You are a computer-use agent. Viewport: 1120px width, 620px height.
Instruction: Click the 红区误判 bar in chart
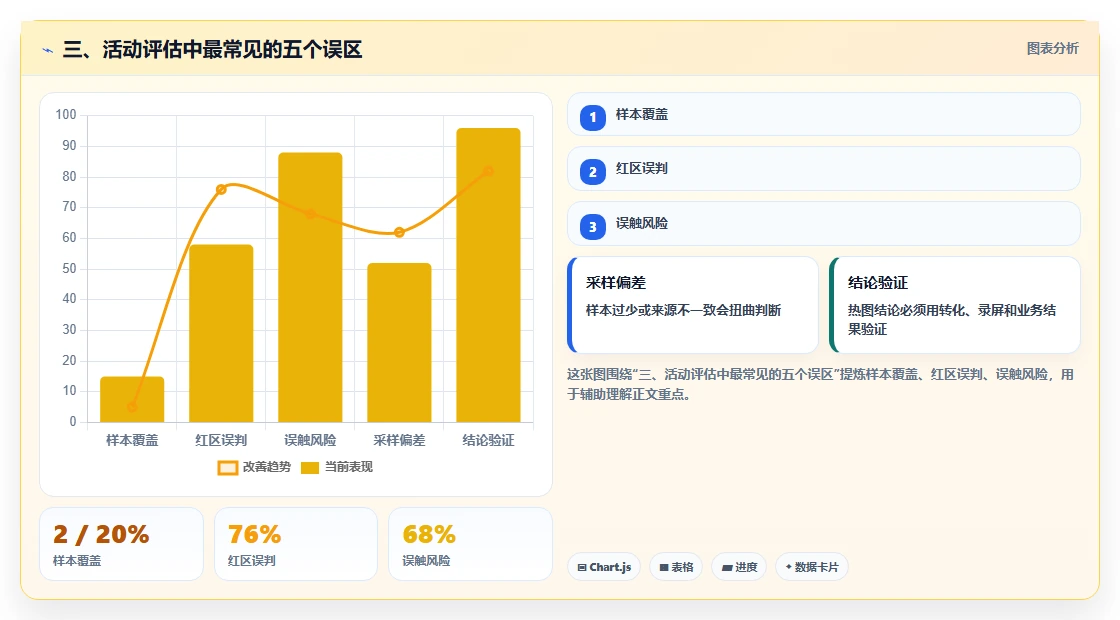point(221,334)
